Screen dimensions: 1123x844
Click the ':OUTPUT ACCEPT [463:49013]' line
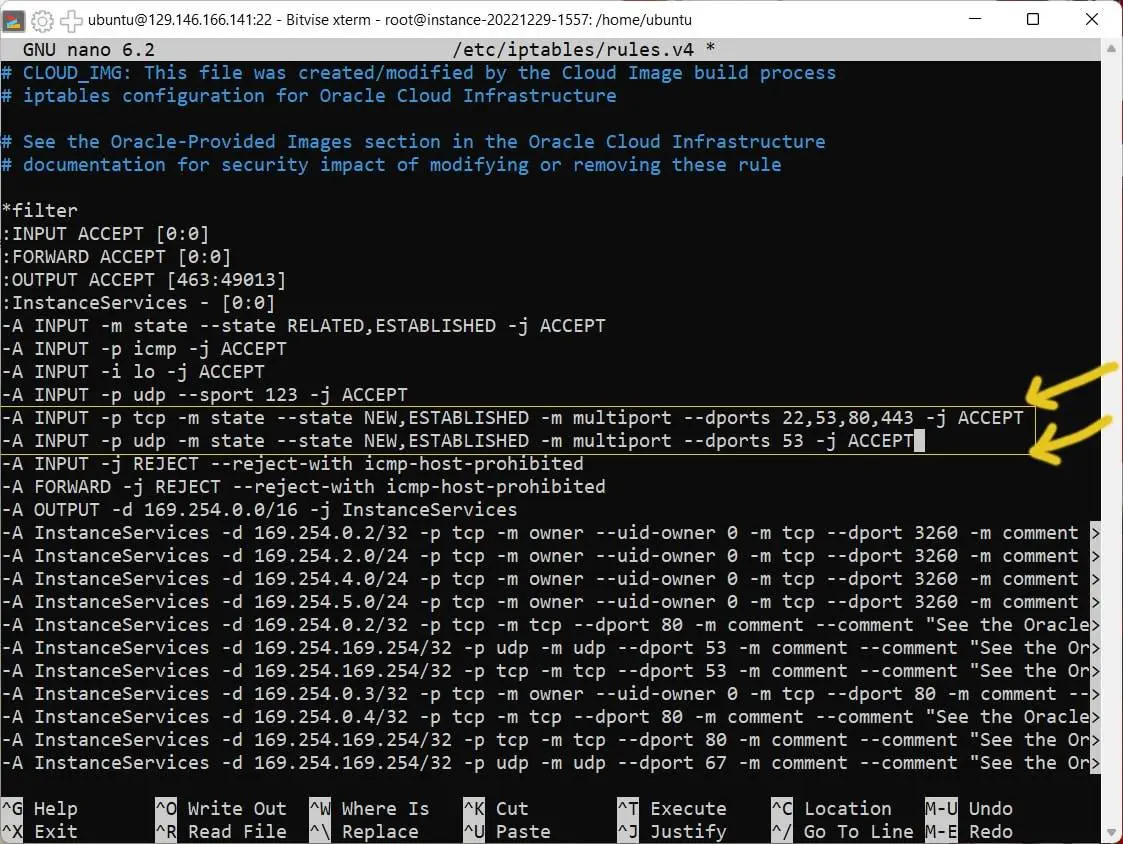[x=144, y=279]
